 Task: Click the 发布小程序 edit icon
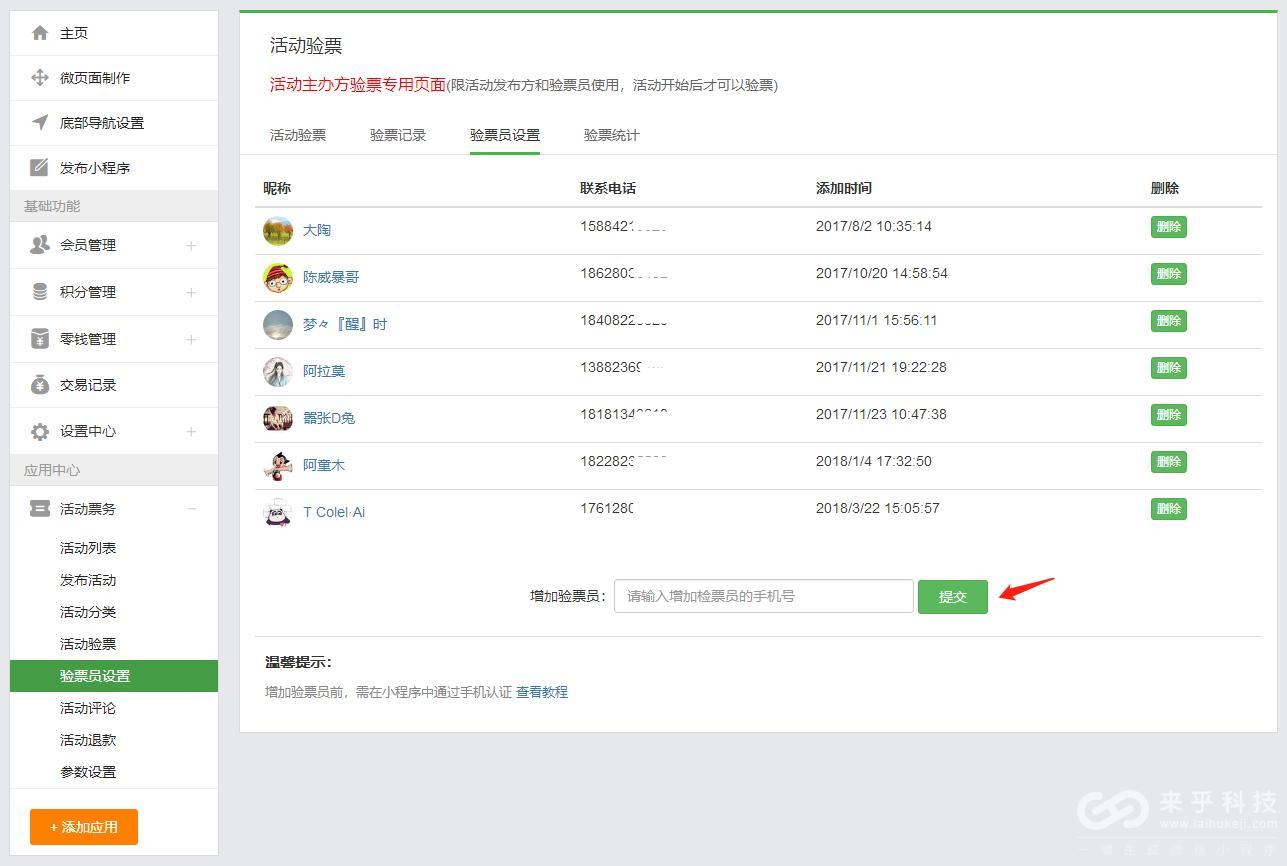pos(40,168)
